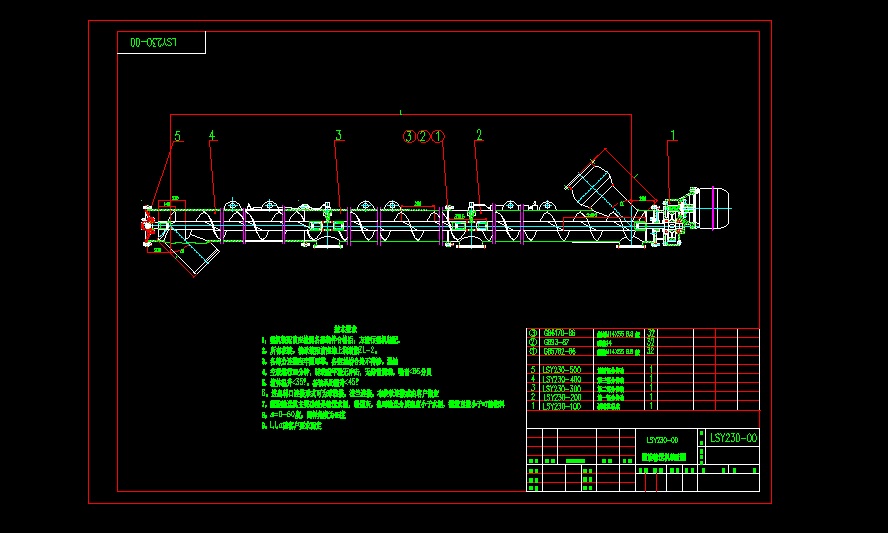Image resolution: width=888 pixels, height=533 pixels.
Task: Click the mirrored LSY230-00 label in top-left box
Action: coord(148,43)
